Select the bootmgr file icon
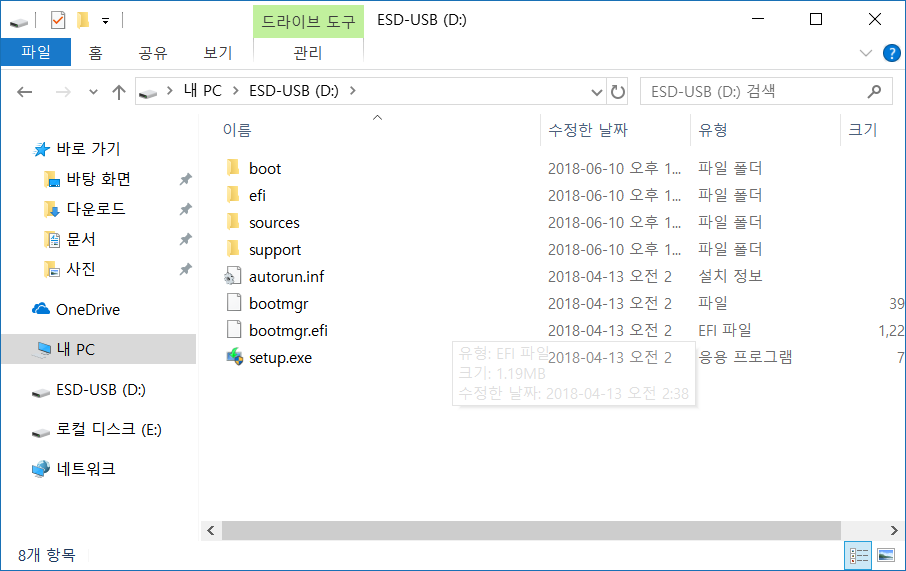Screen dimensions: 906x571 233,303
